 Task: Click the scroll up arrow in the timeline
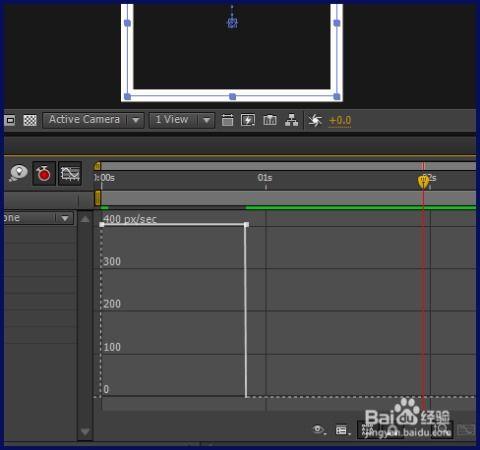(x=85, y=219)
